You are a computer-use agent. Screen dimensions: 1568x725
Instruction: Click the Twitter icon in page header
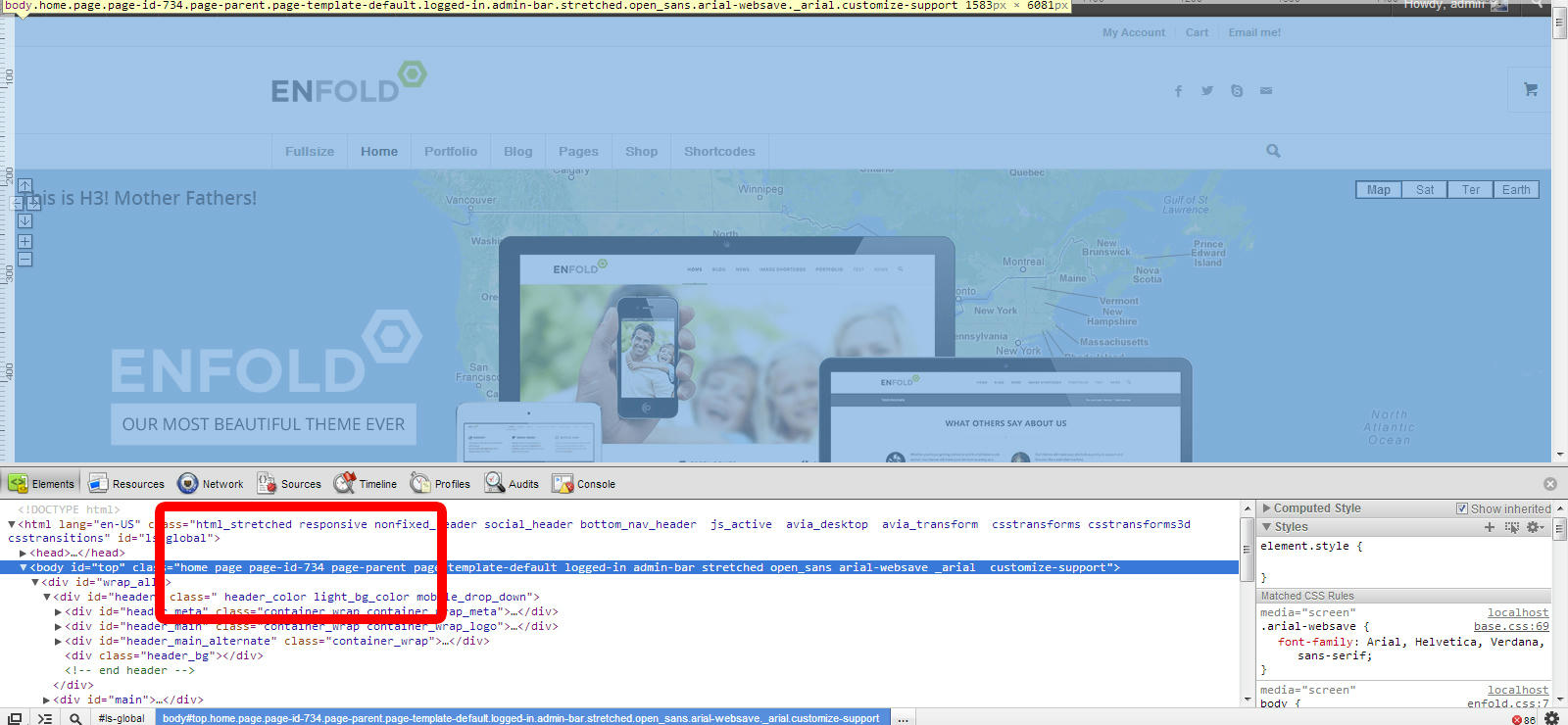click(1207, 91)
